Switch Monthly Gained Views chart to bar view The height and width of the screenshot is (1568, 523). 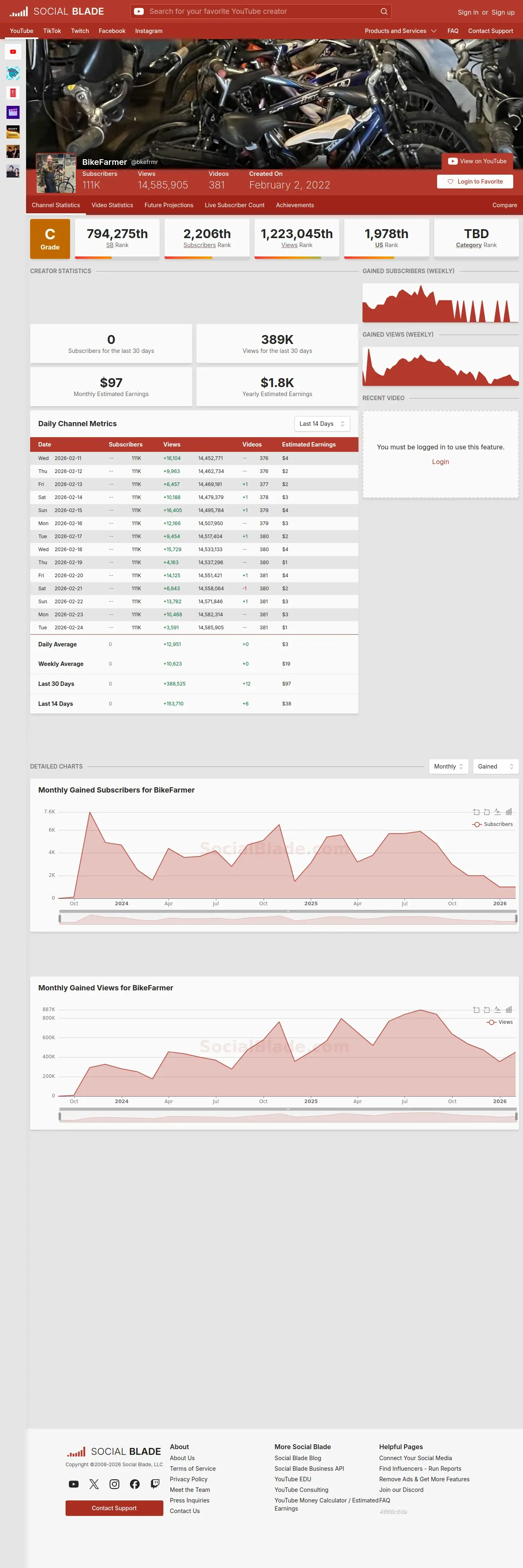coord(508,1010)
